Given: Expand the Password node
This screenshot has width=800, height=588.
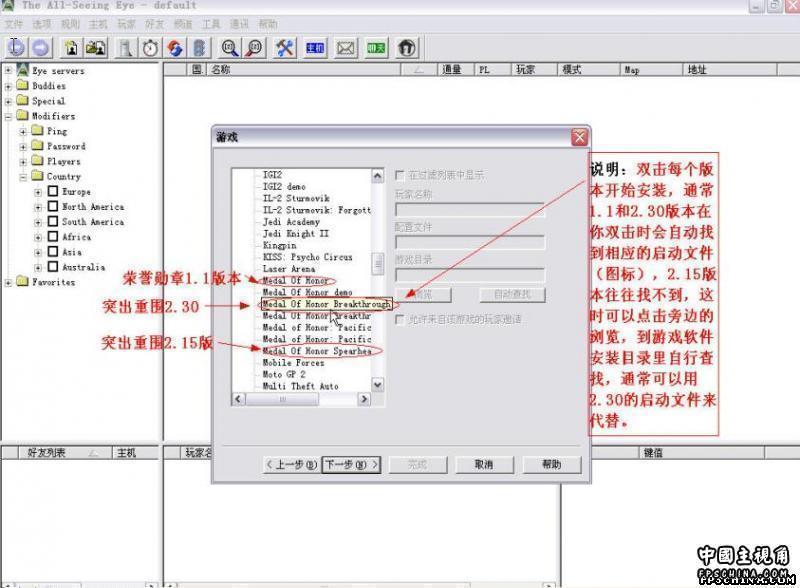Looking at the screenshot, I should (x=23, y=146).
